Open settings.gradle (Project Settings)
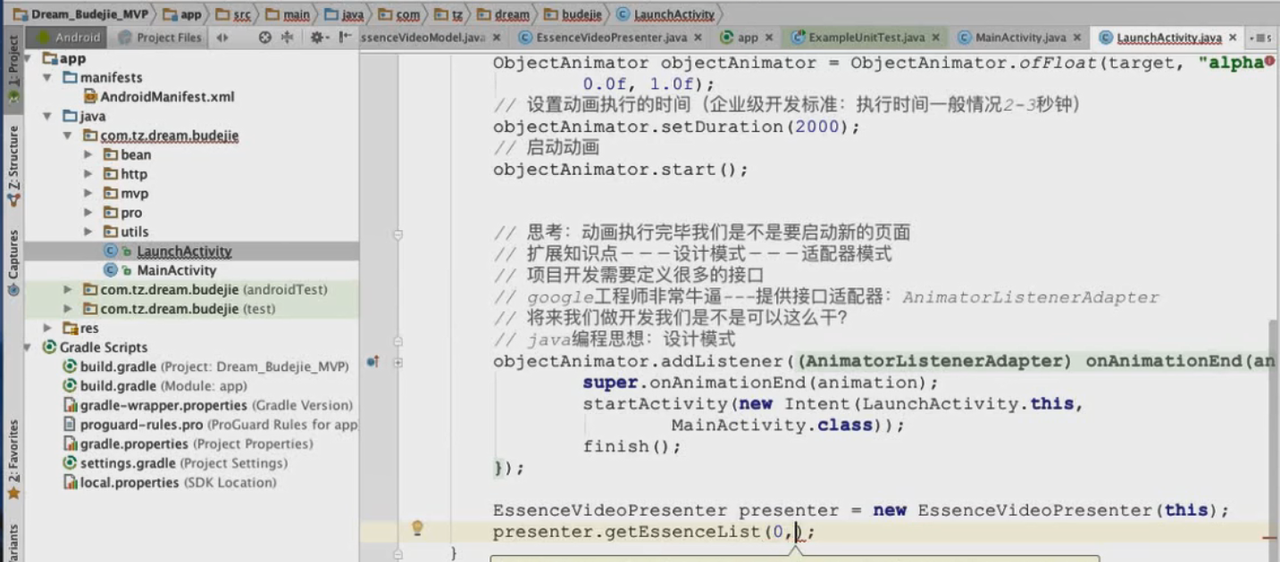 tap(175, 463)
